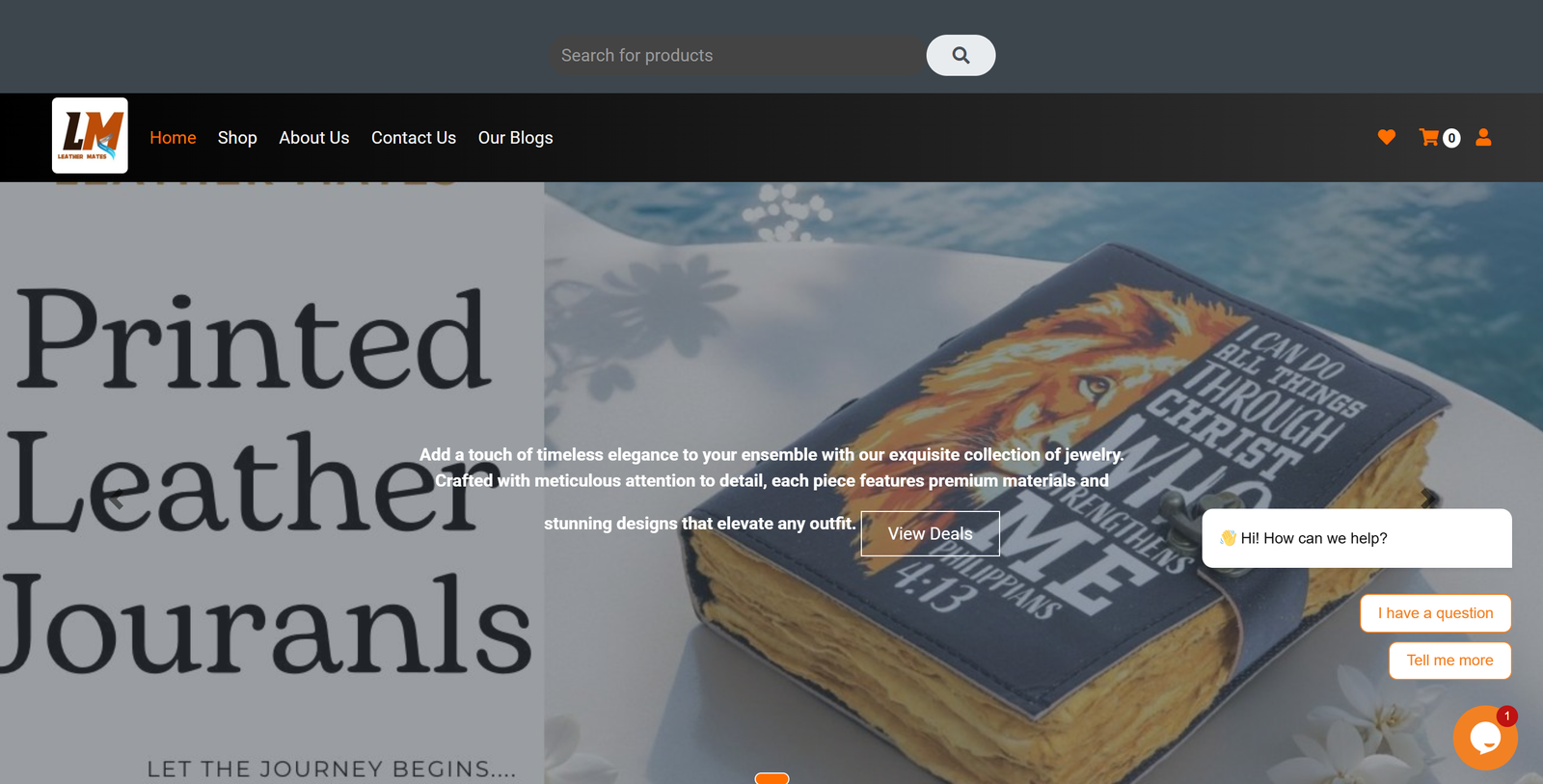Viewport: 1543px width, 784px height.
Task: Open the wishlist heart icon
Action: pos(1387,137)
